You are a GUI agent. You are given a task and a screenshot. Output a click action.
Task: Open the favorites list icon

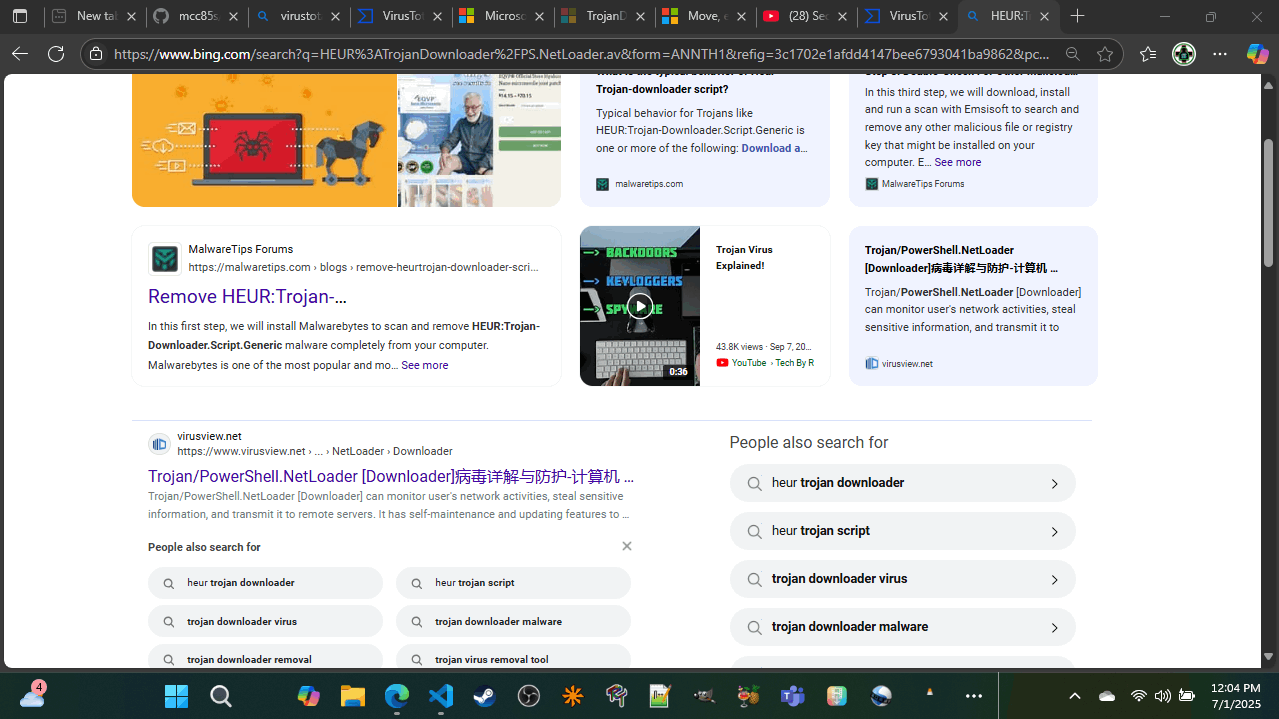(1147, 54)
